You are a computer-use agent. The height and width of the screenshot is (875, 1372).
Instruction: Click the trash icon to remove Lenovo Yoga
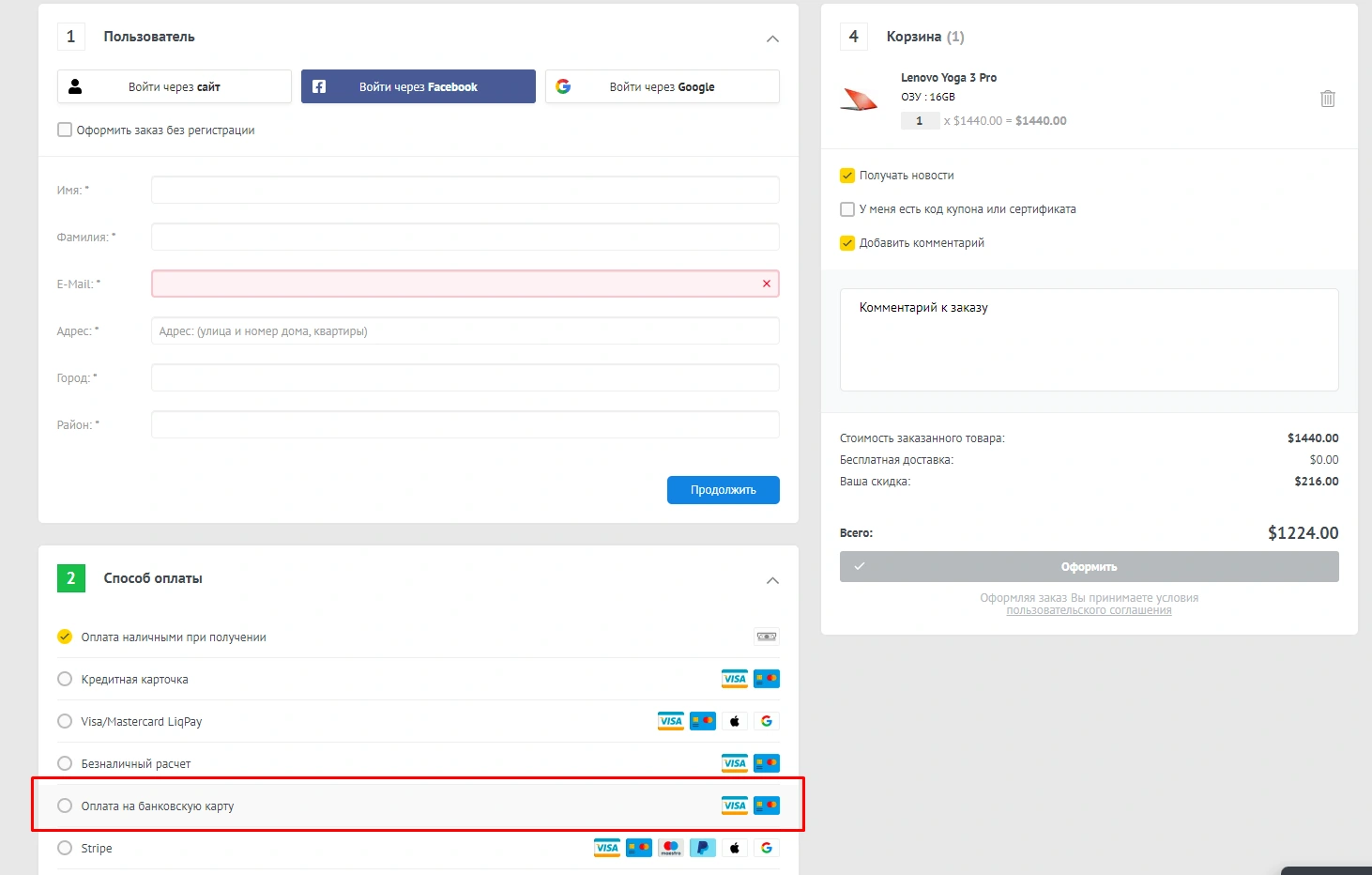coord(1327,99)
